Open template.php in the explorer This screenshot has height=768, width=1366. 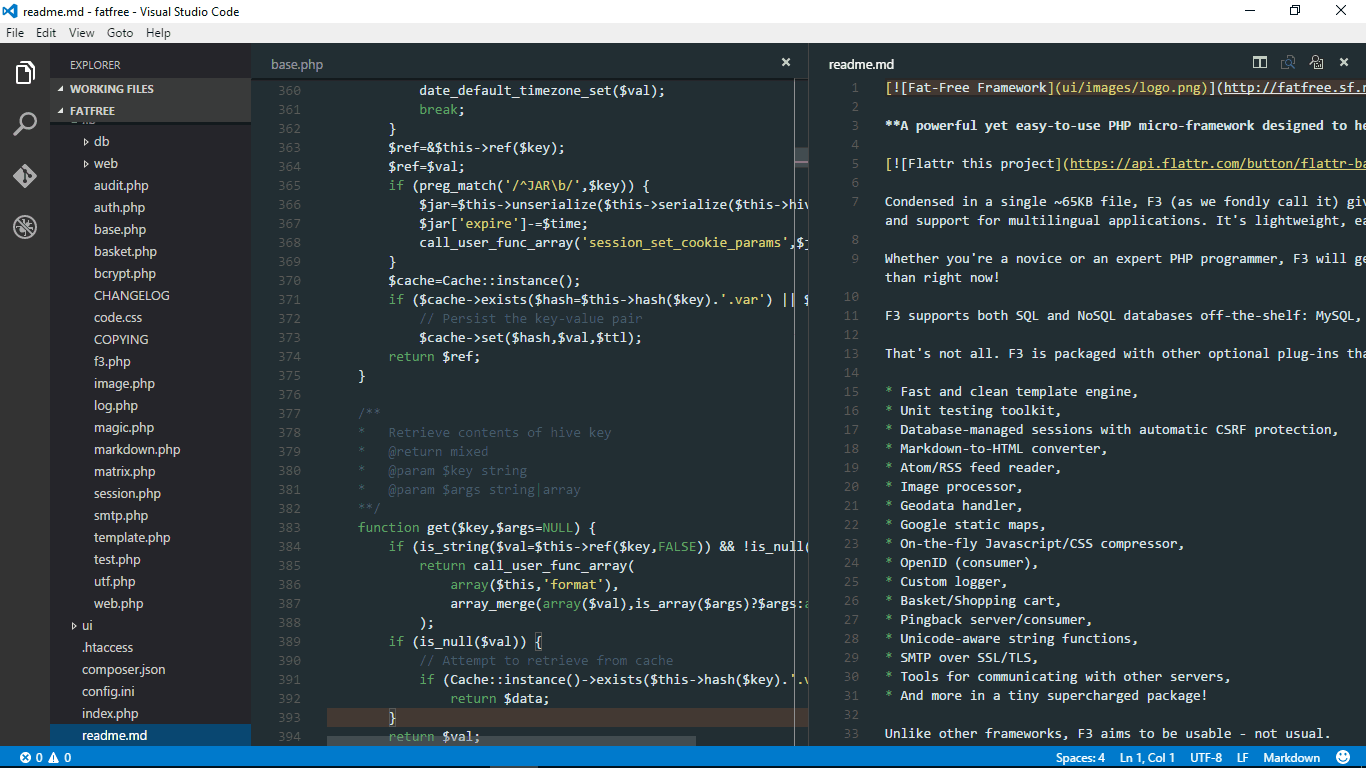[x=132, y=538]
